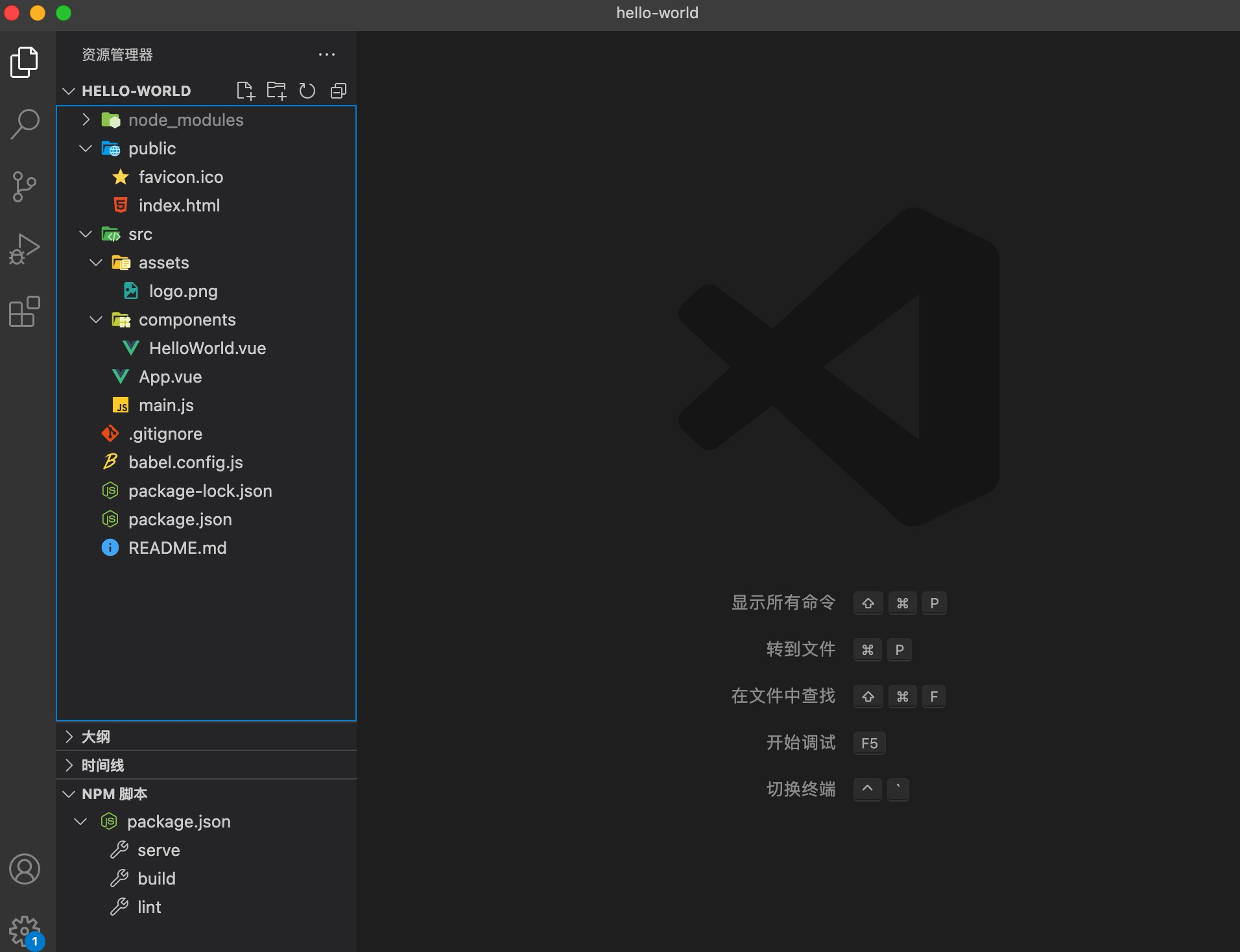Click the 显示所有命令 label
This screenshot has height=952, width=1240.
pyautogui.click(x=783, y=602)
